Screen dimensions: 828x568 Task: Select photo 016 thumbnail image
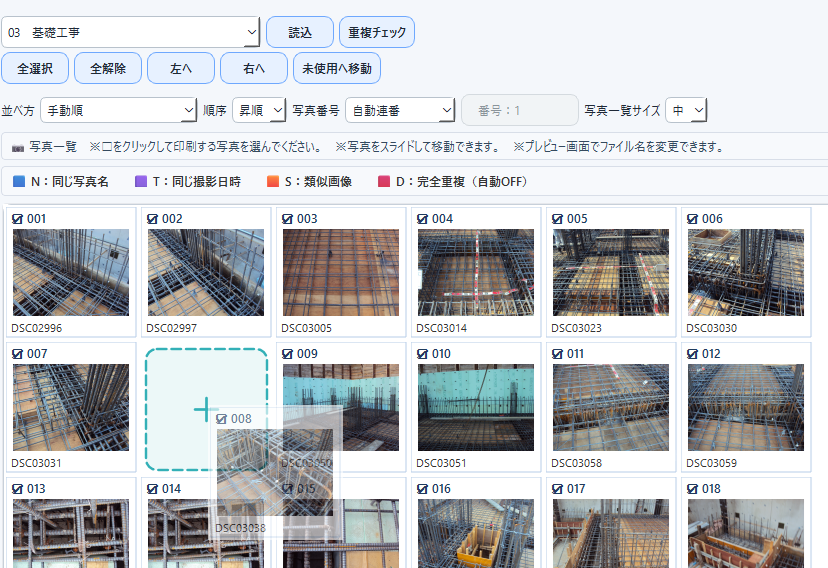tap(476, 534)
